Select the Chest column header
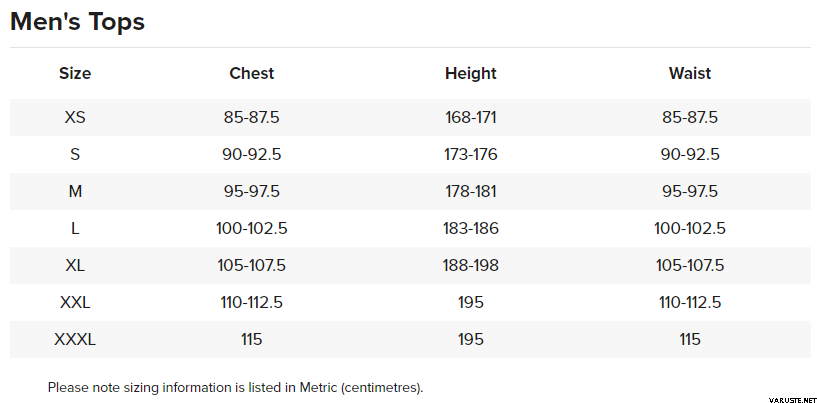This screenshot has height=403, width=817. 251,73
